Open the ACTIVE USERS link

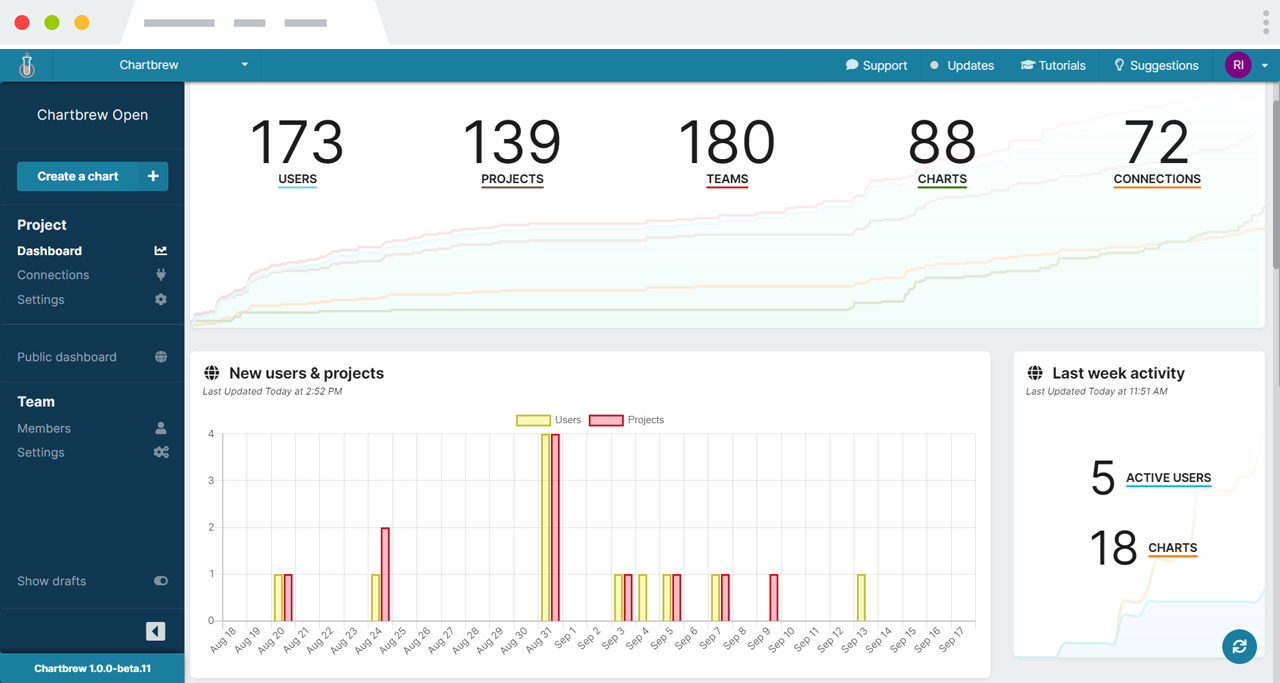(1168, 478)
